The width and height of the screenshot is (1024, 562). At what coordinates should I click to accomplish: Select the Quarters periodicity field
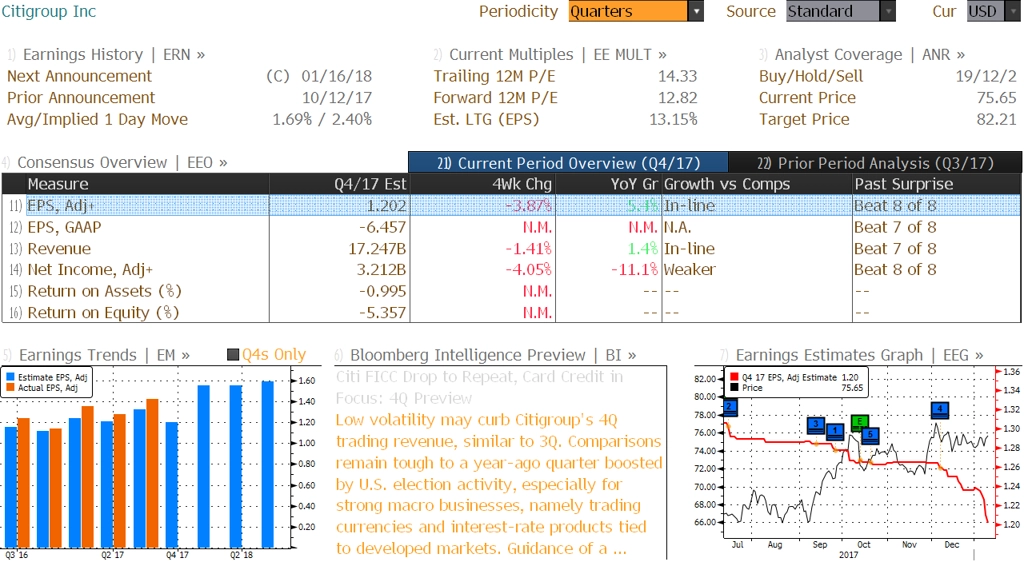(628, 12)
